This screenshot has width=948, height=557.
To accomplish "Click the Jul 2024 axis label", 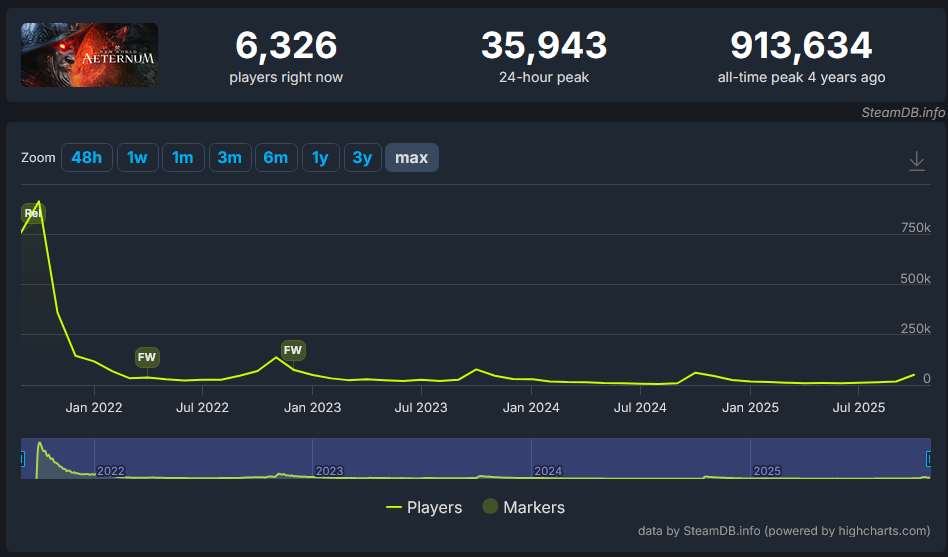I will pyautogui.click(x=640, y=408).
